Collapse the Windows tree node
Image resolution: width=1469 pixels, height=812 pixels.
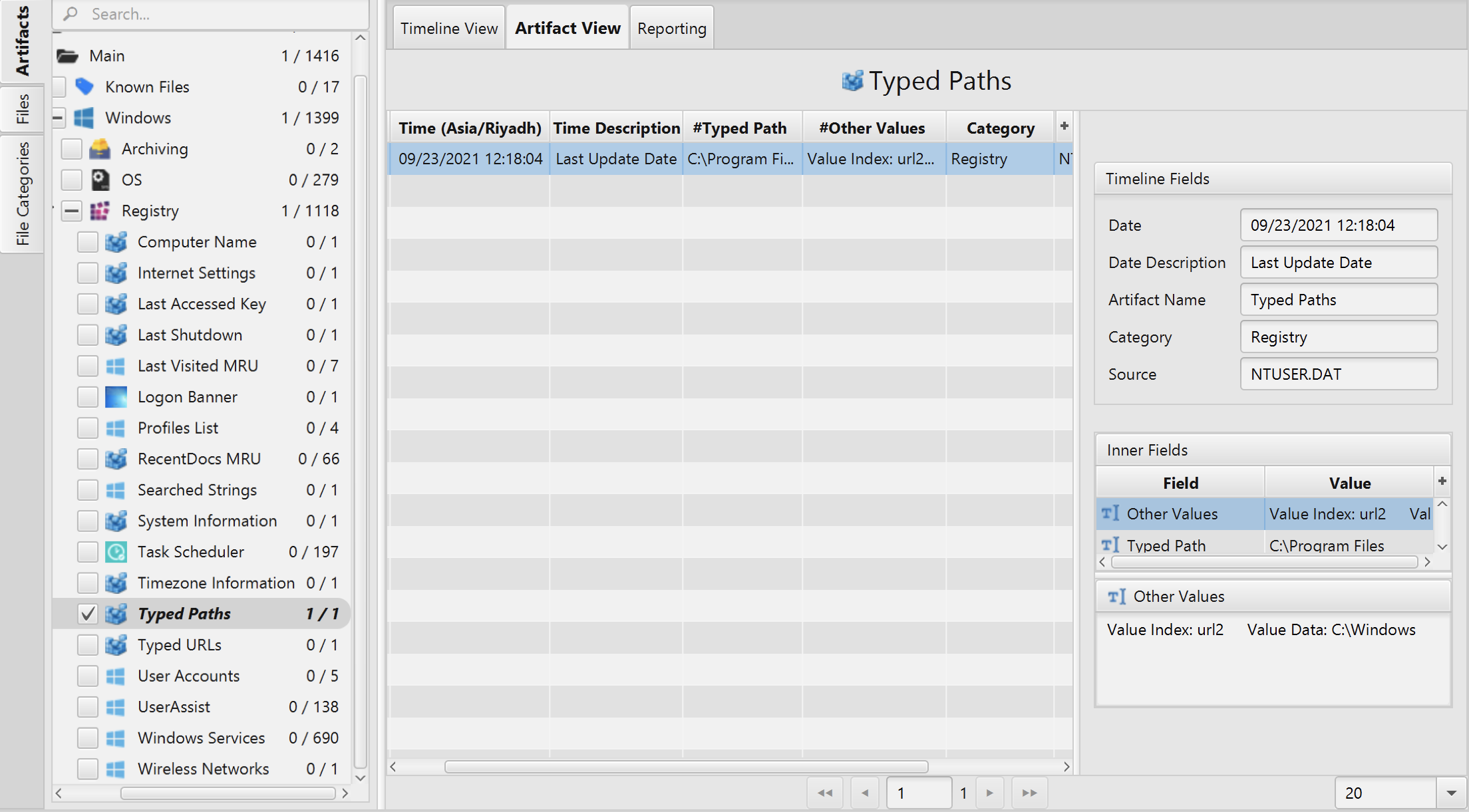click(x=59, y=118)
